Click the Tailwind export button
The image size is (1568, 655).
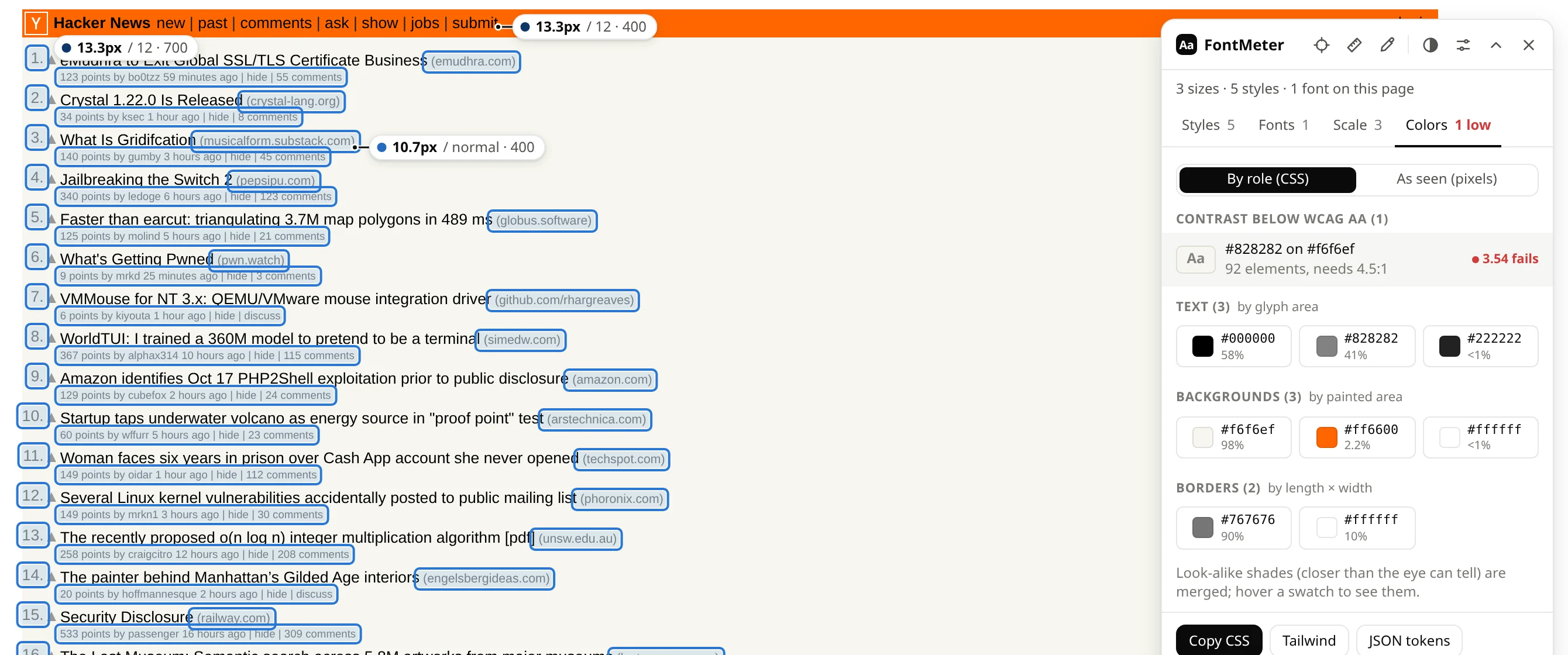(1308, 640)
